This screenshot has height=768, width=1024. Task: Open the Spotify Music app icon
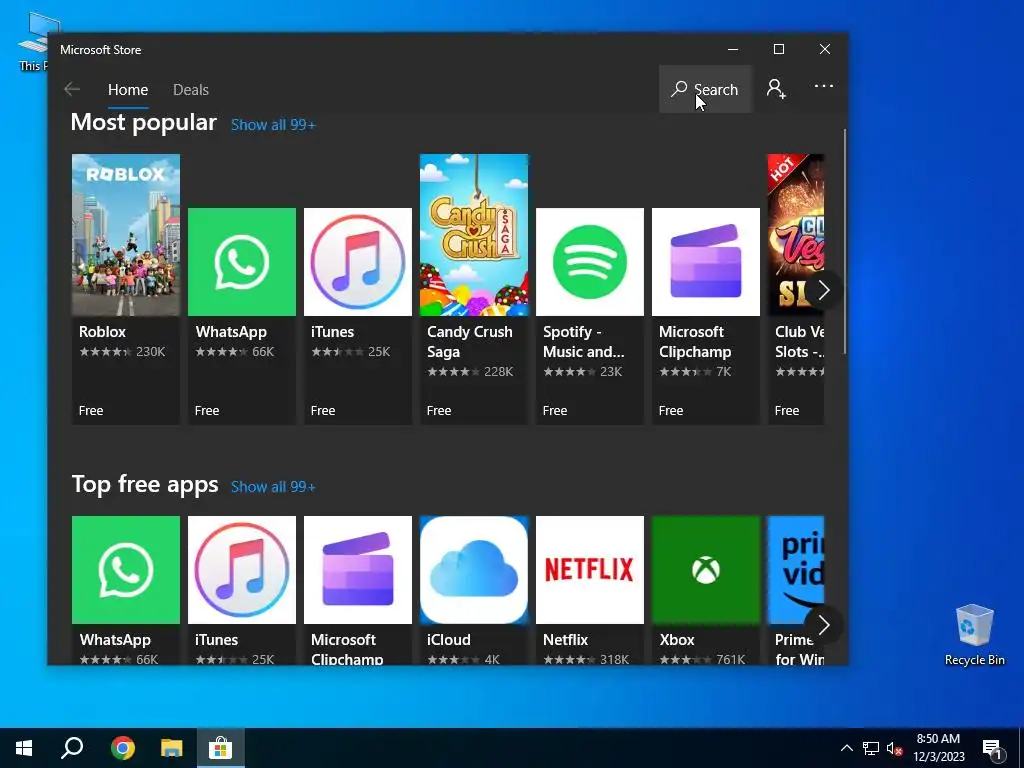click(590, 262)
